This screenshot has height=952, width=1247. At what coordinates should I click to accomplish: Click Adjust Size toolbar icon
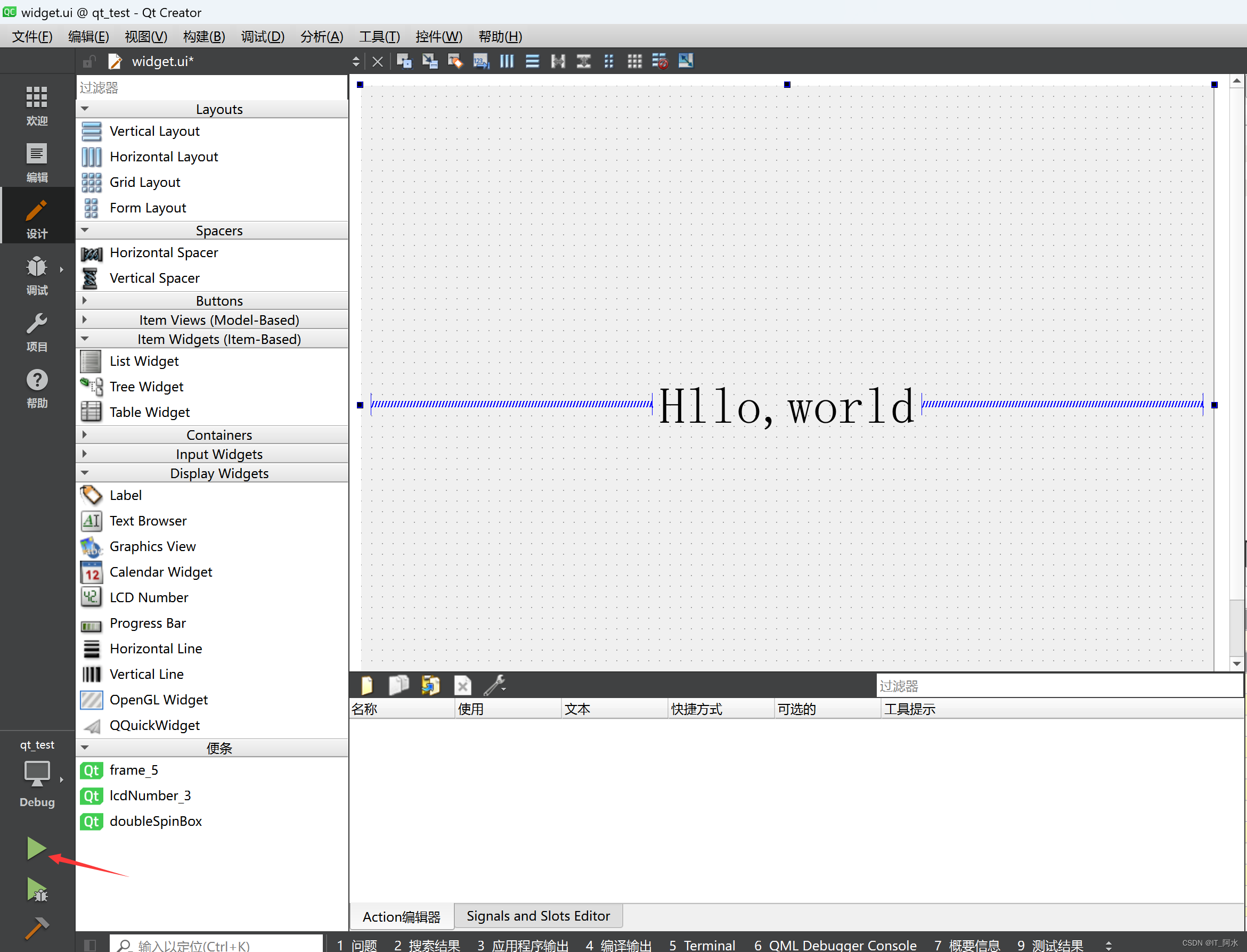tap(686, 61)
